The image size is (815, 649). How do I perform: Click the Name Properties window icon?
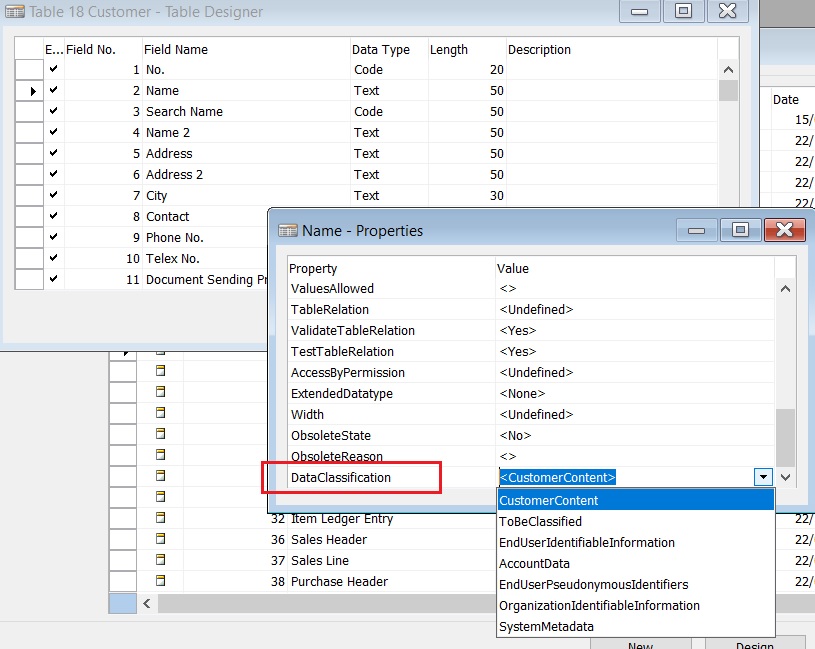288,230
